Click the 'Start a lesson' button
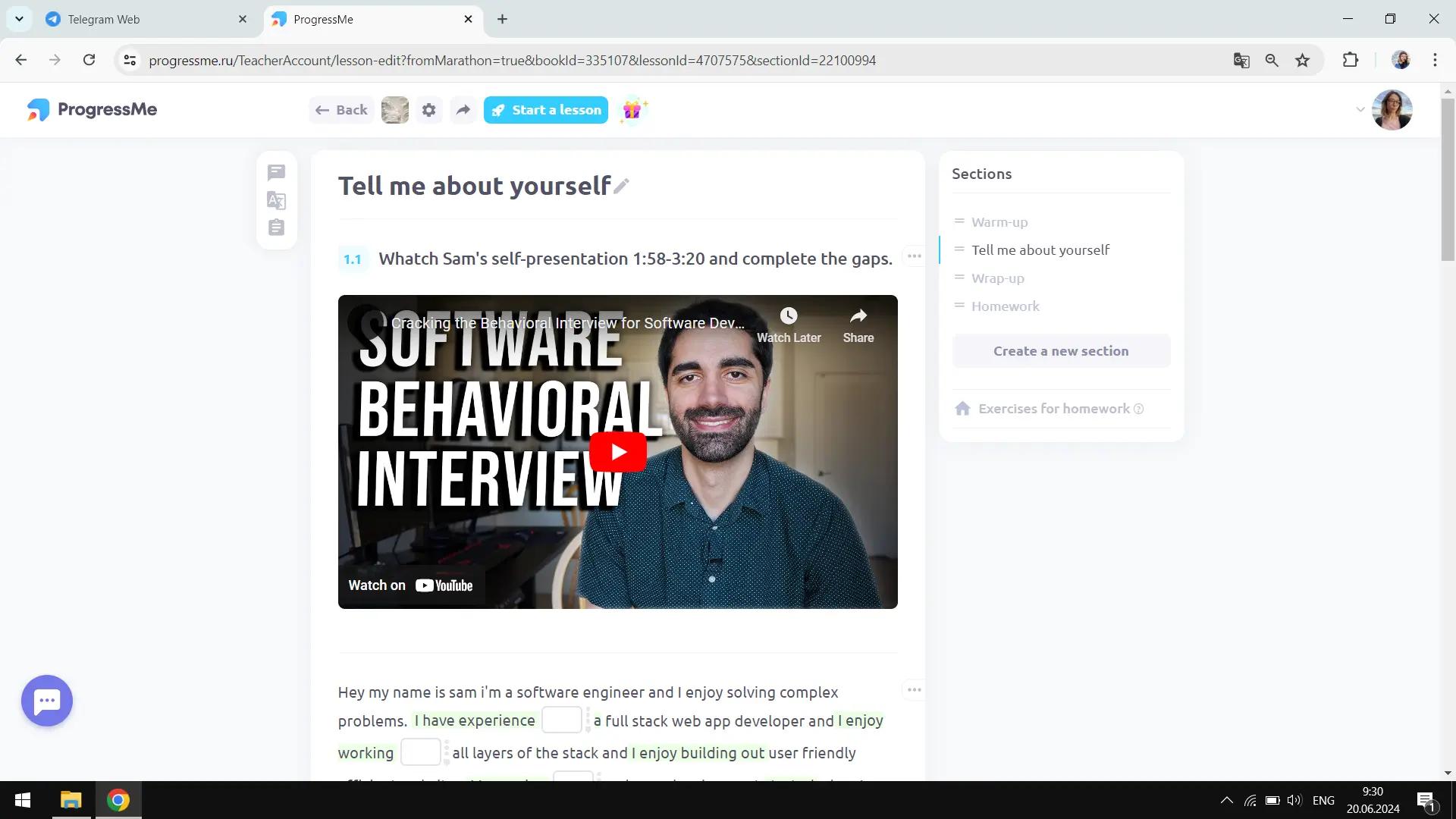Viewport: 1456px width, 819px height. point(545,110)
